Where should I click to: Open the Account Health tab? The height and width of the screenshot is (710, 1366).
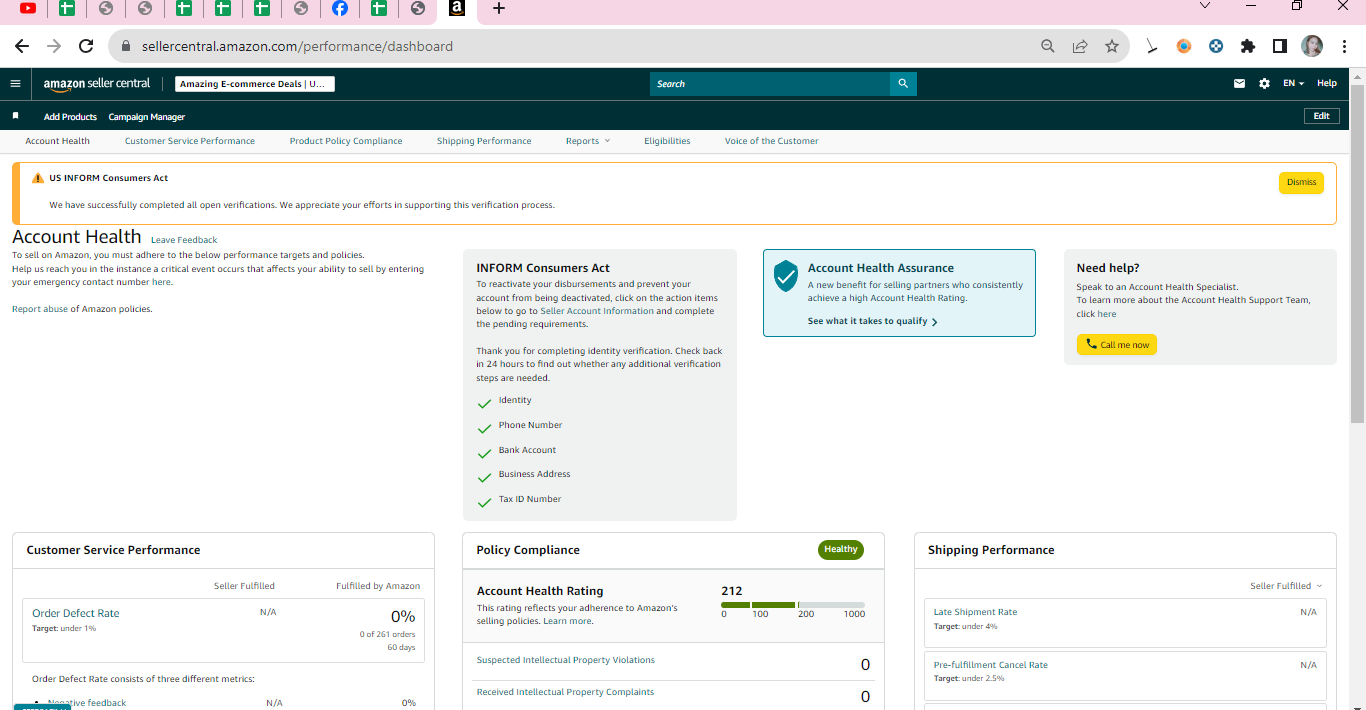click(57, 141)
